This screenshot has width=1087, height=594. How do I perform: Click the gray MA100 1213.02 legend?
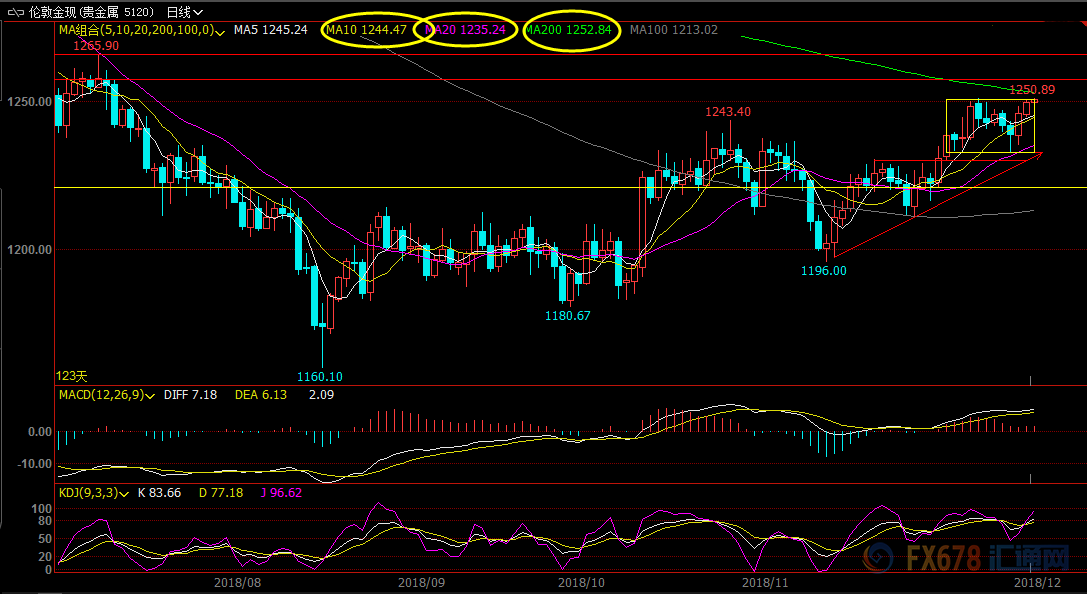pyautogui.click(x=674, y=30)
